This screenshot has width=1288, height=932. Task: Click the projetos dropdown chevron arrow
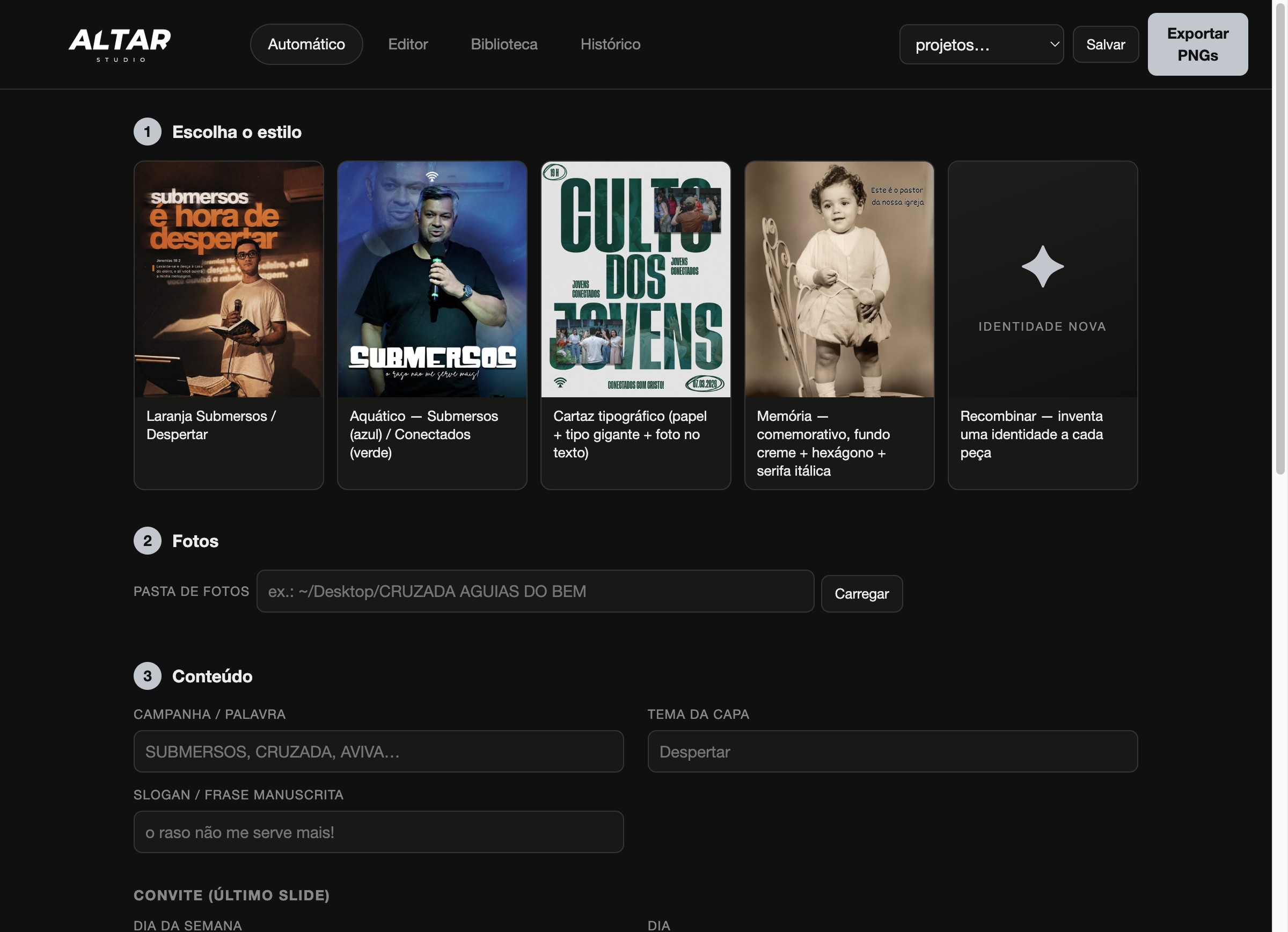coord(1054,45)
